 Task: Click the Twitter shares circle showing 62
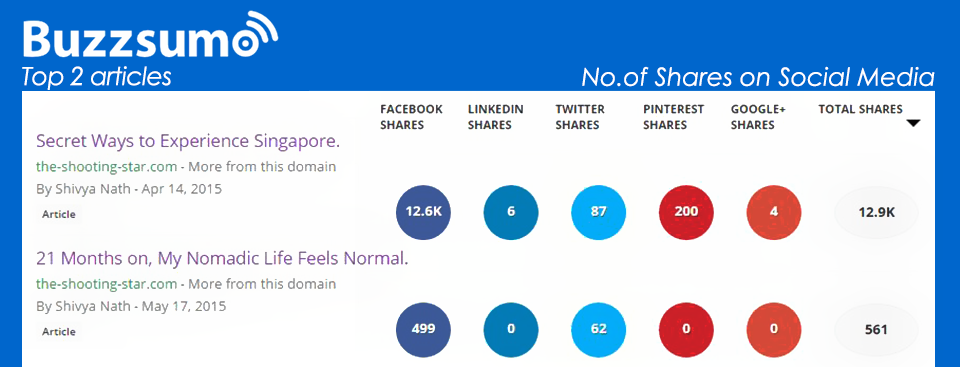point(598,330)
